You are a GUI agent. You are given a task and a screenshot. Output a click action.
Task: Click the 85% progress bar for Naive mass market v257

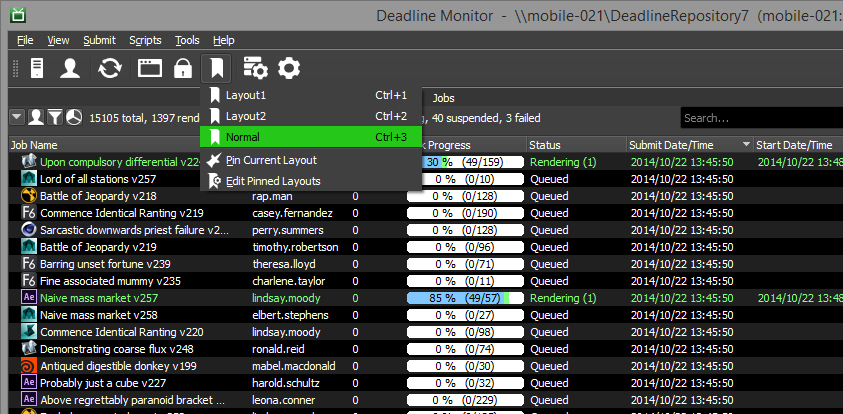click(x=465, y=298)
